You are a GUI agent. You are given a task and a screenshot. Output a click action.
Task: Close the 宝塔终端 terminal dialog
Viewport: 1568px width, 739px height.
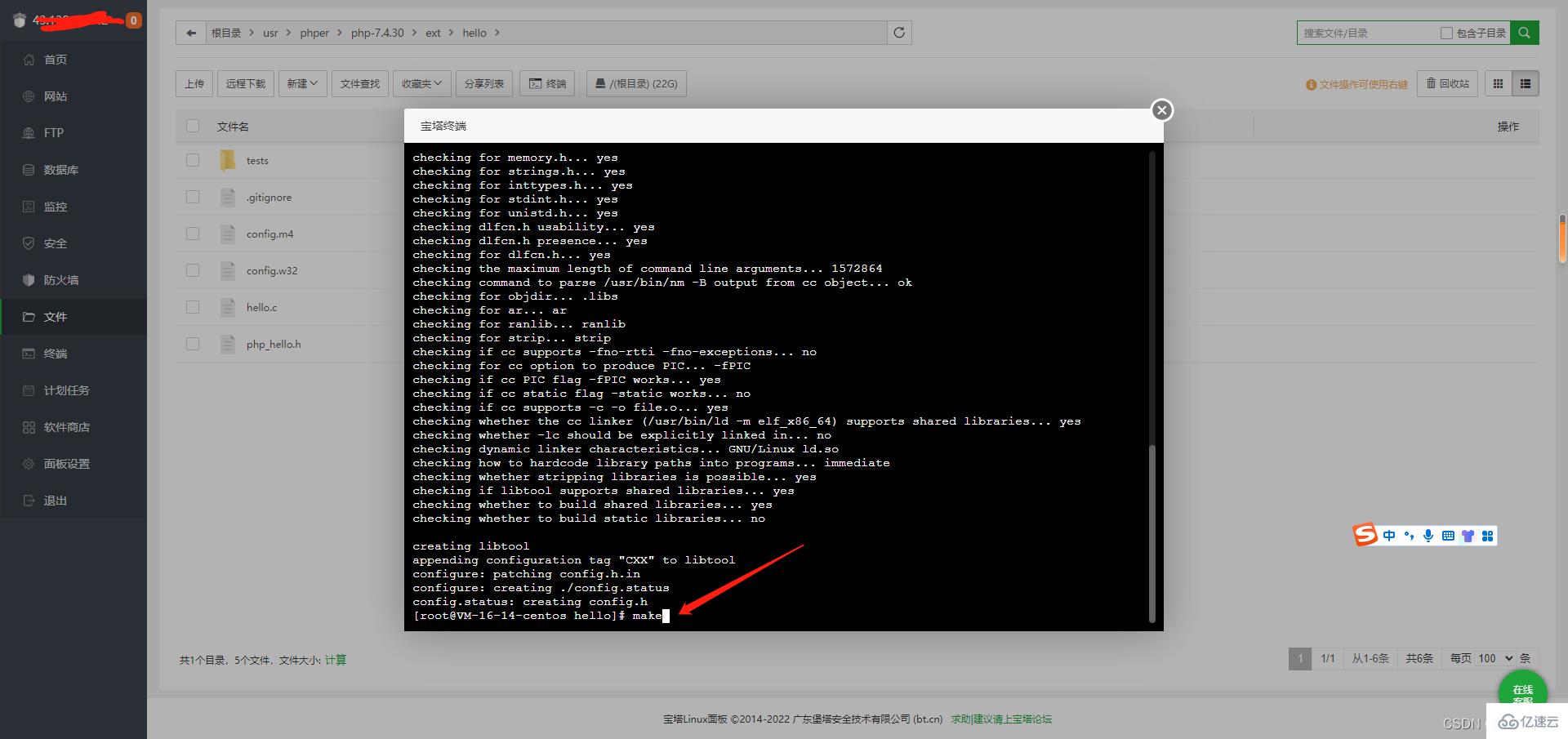click(x=1162, y=110)
